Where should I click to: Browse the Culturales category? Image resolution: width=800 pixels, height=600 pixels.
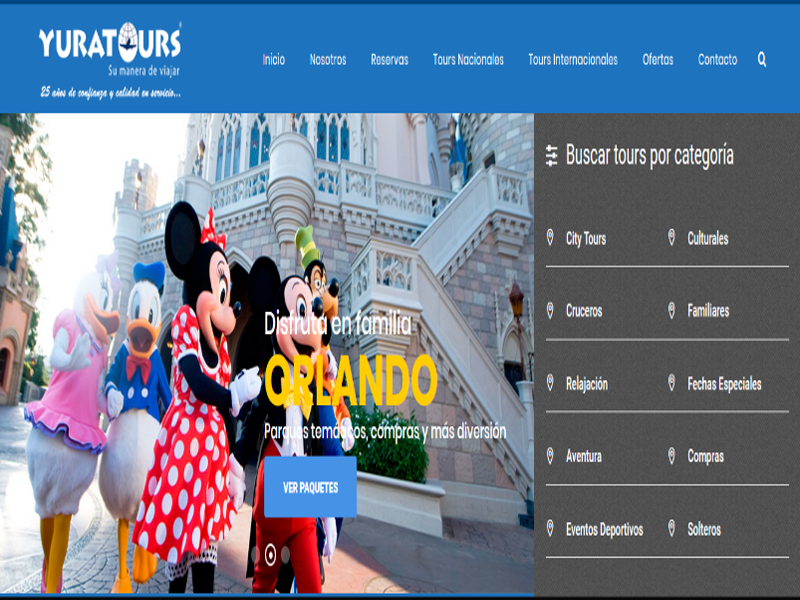point(708,238)
